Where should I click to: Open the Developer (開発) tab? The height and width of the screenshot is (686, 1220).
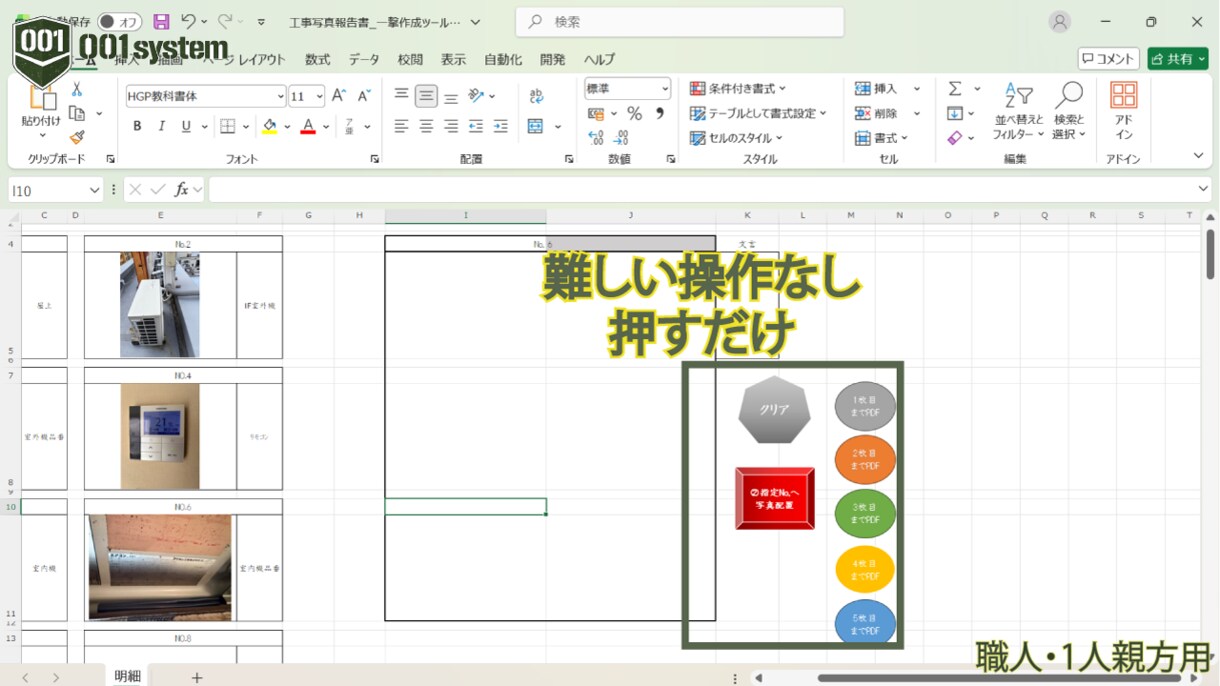click(x=552, y=60)
